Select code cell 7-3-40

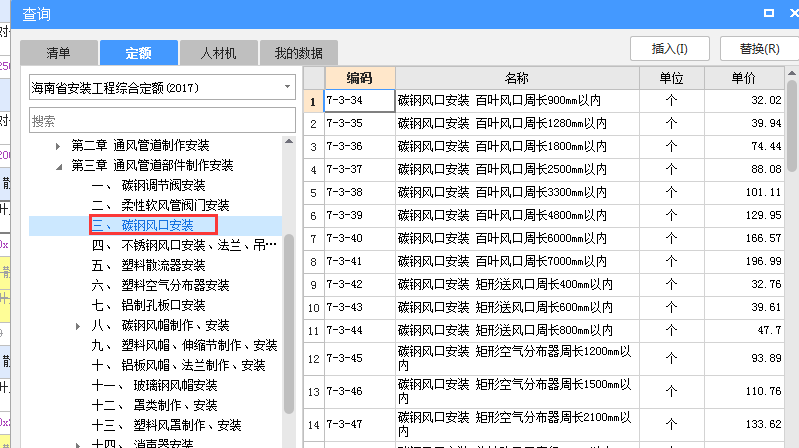[360, 238]
